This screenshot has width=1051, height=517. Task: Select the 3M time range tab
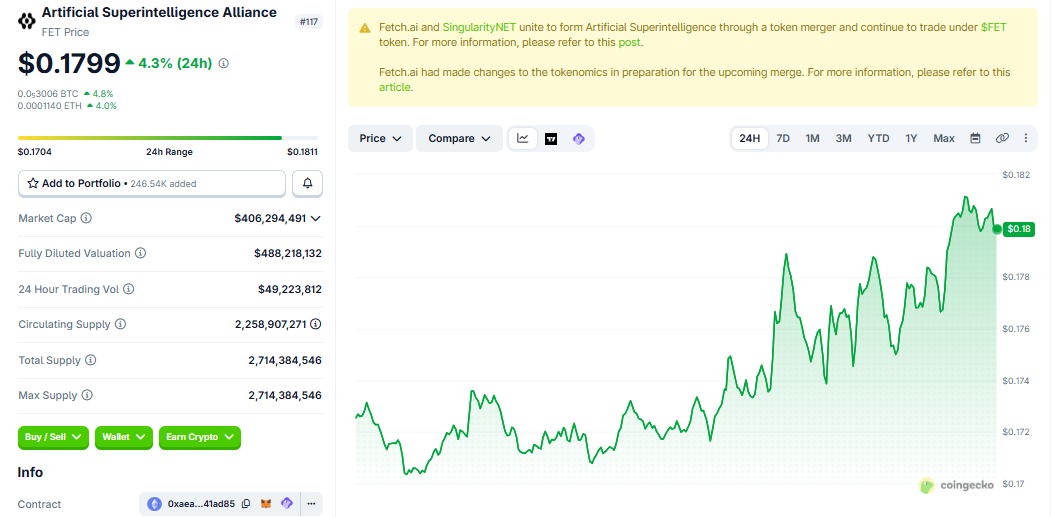pyautogui.click(x=843, y=138)
